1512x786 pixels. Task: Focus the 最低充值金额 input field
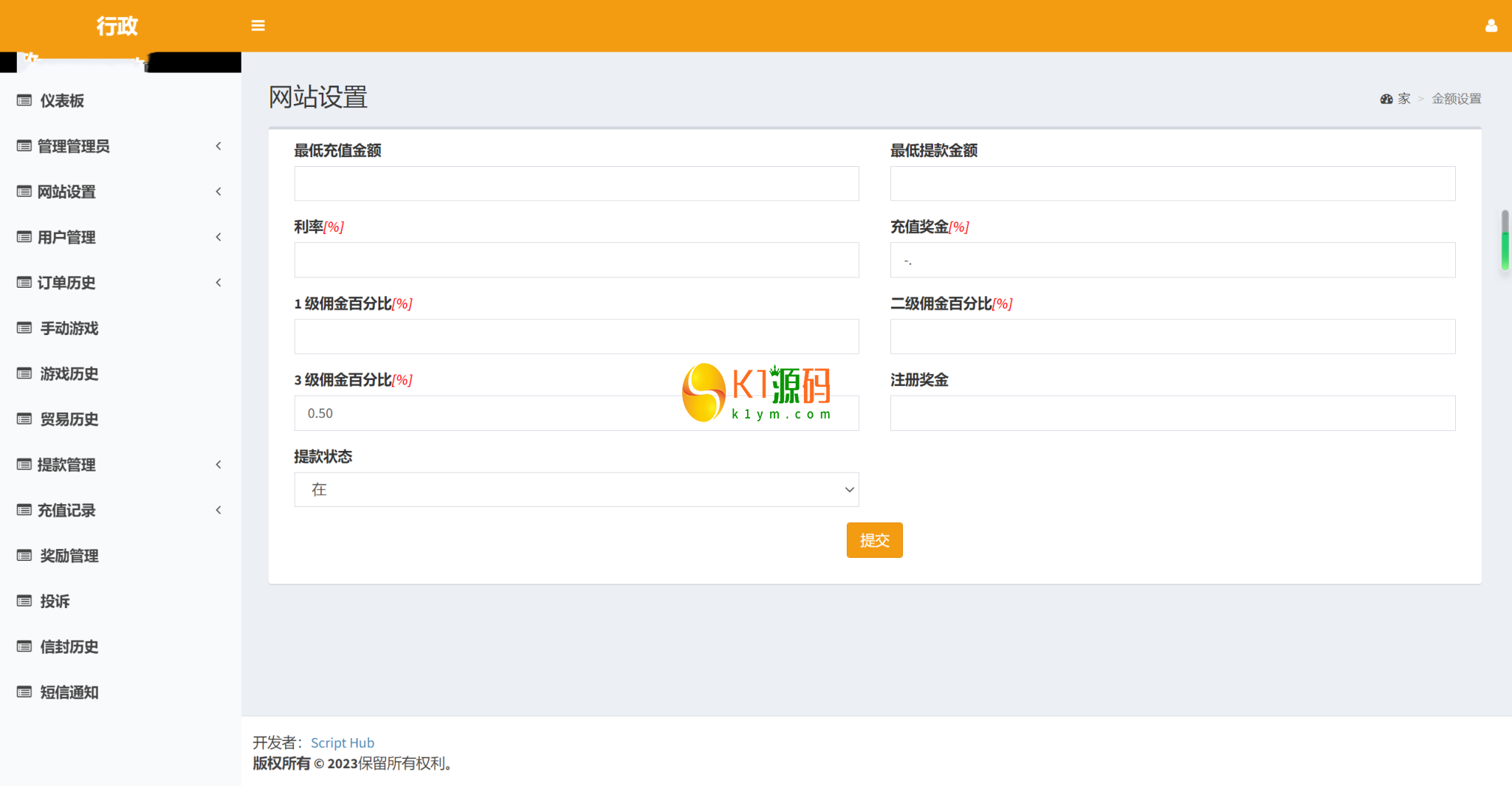click(577, 183)
